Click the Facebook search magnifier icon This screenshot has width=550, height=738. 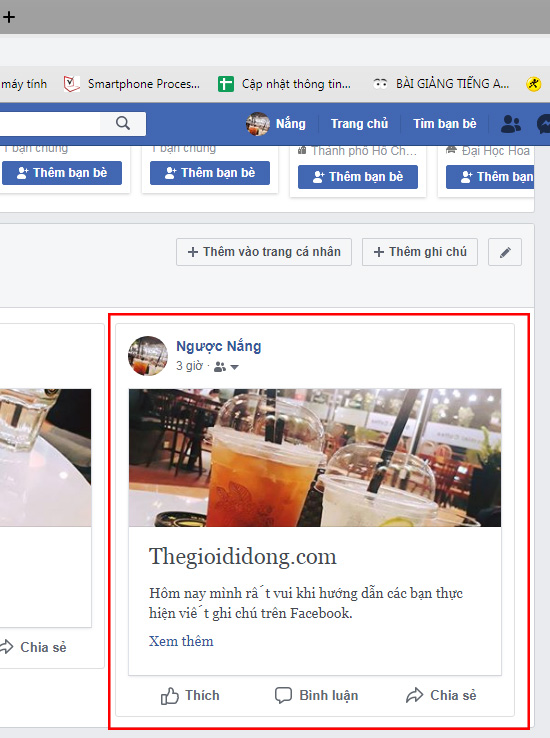pyautogui.click(x=123, y=123)
